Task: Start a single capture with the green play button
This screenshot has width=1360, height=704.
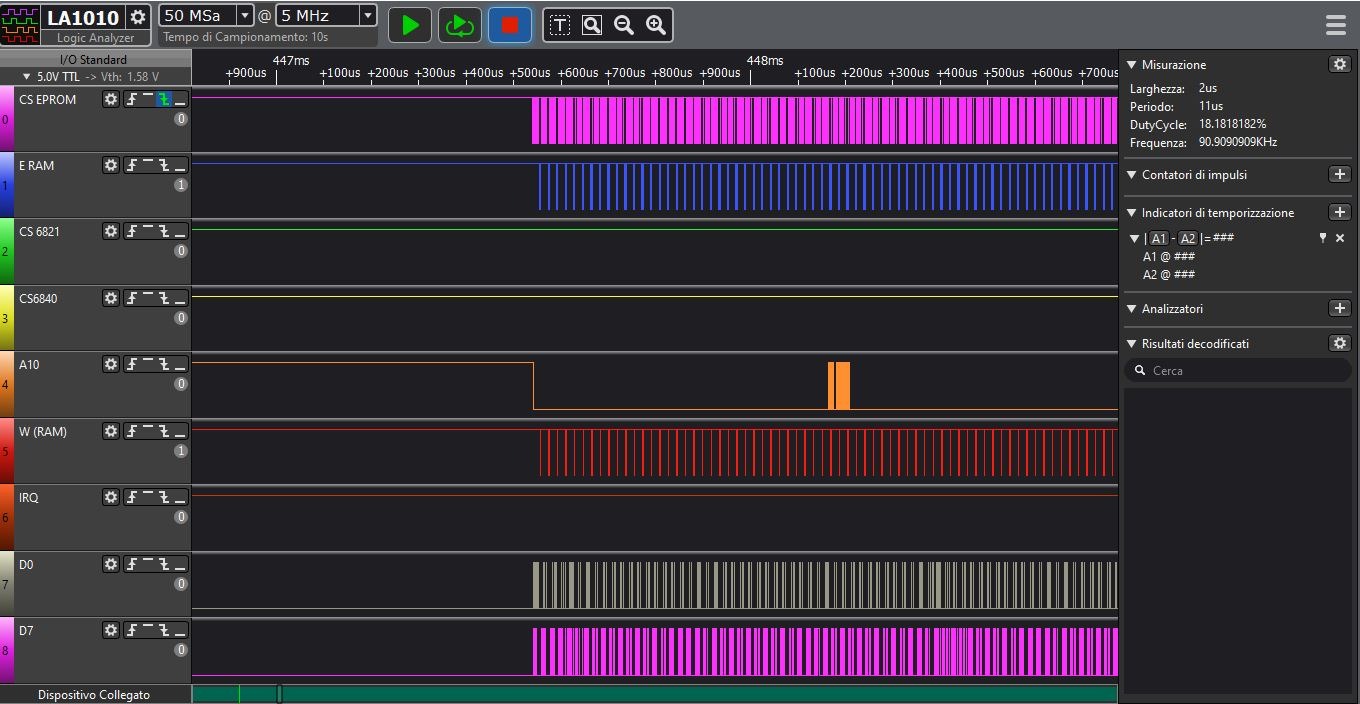Action: 410,25
